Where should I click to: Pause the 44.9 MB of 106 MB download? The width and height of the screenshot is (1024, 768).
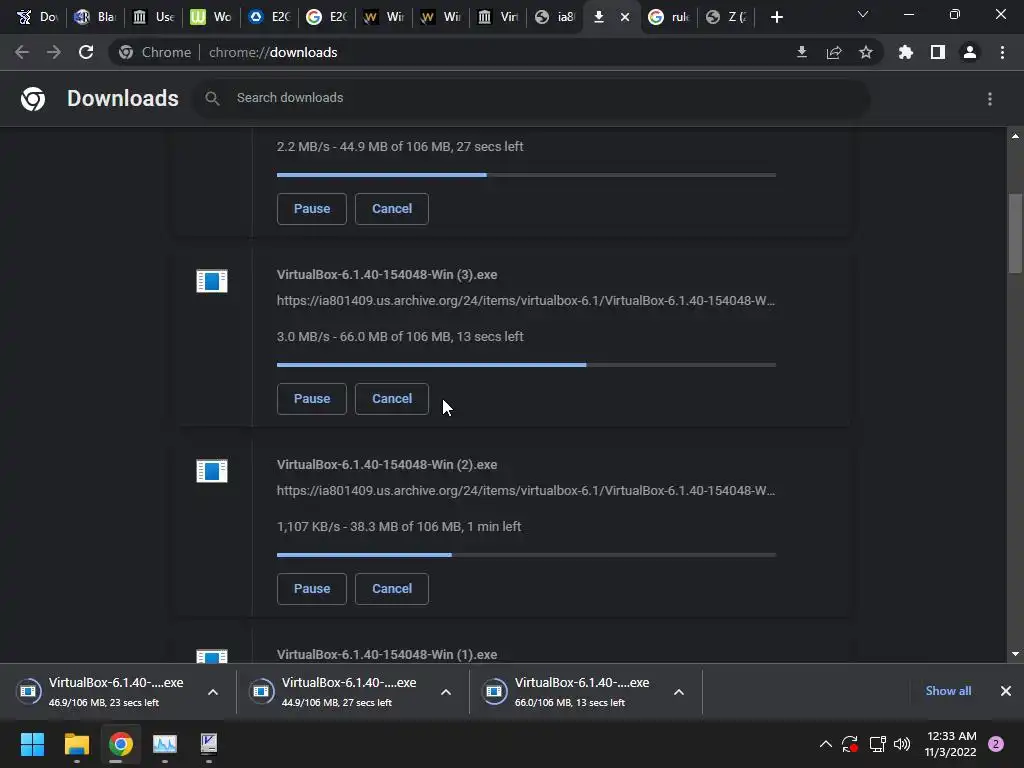tap(312, 209)
